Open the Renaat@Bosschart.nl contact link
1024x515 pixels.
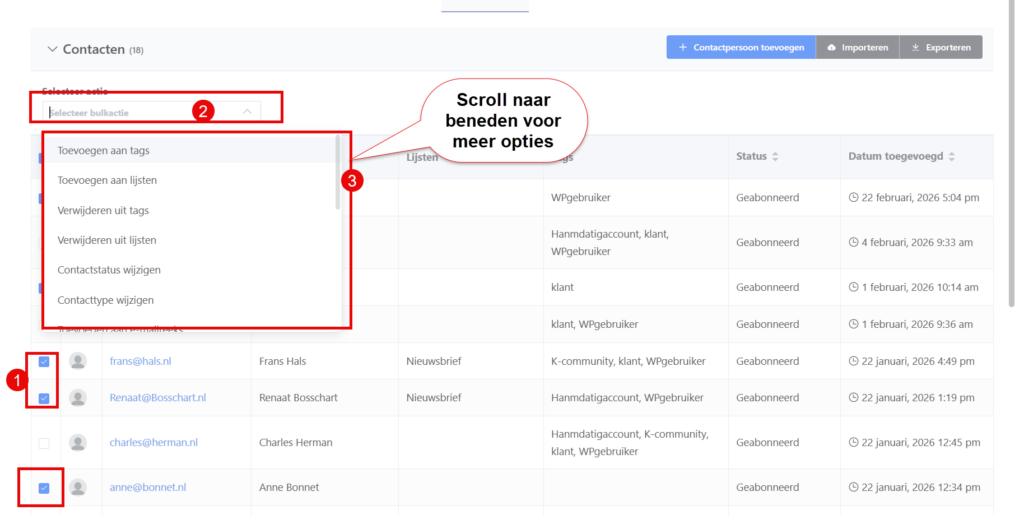pyautogui.click(x=157, y=398)
